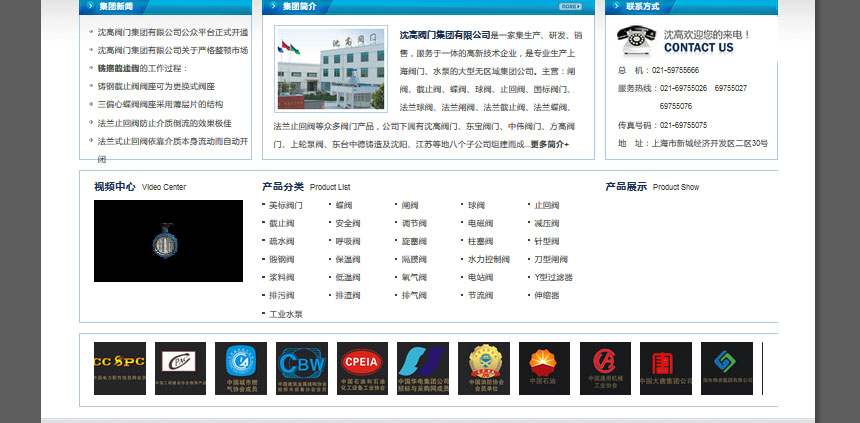Select the 水力控制阀 product link
860x423 pixels.
tap(488, 259)
